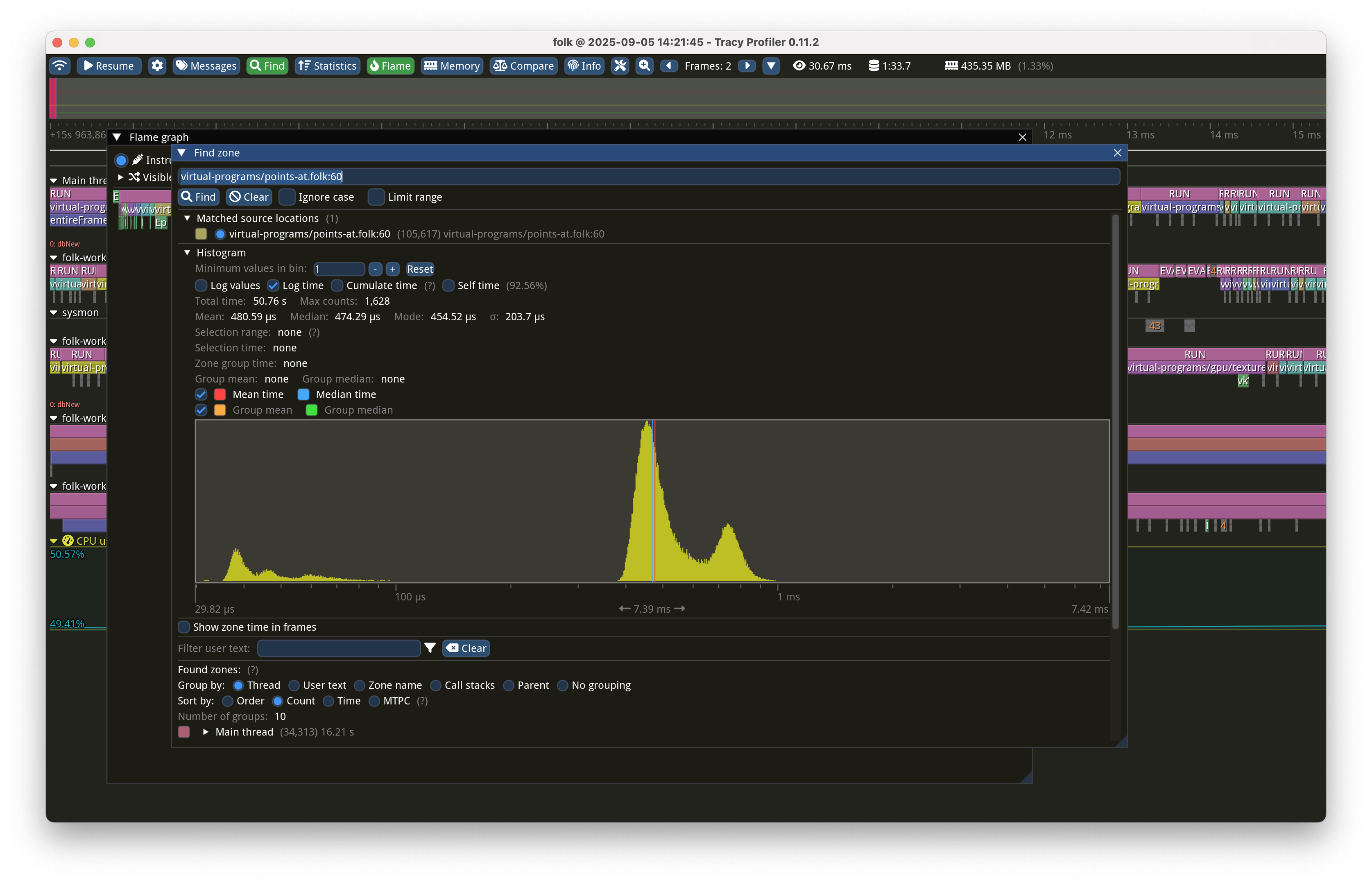
Task: Go to previous frame arrow
Action: pyautogui.click(x=668, y=66)
